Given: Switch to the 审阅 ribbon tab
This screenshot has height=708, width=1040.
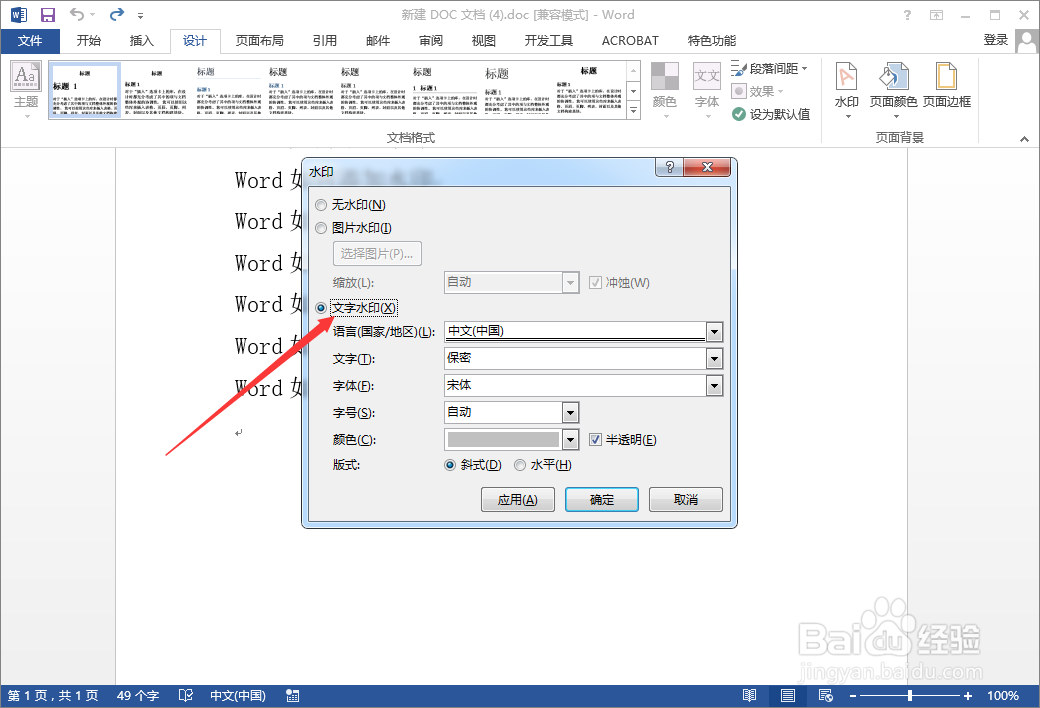Looking at the screenshot, I should click(x=430, y=40).
